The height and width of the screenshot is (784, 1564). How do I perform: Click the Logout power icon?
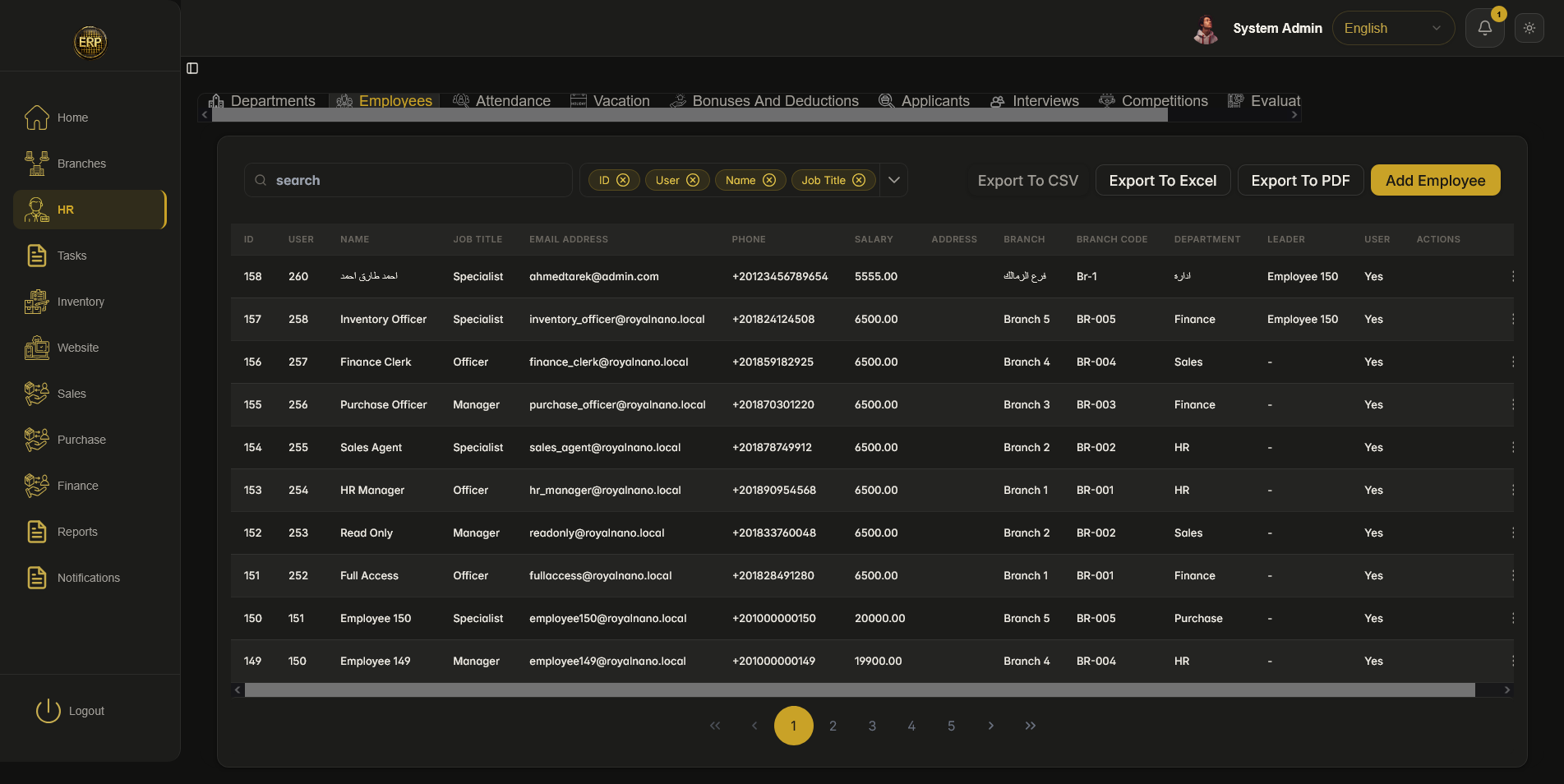[x=48, y=711]
